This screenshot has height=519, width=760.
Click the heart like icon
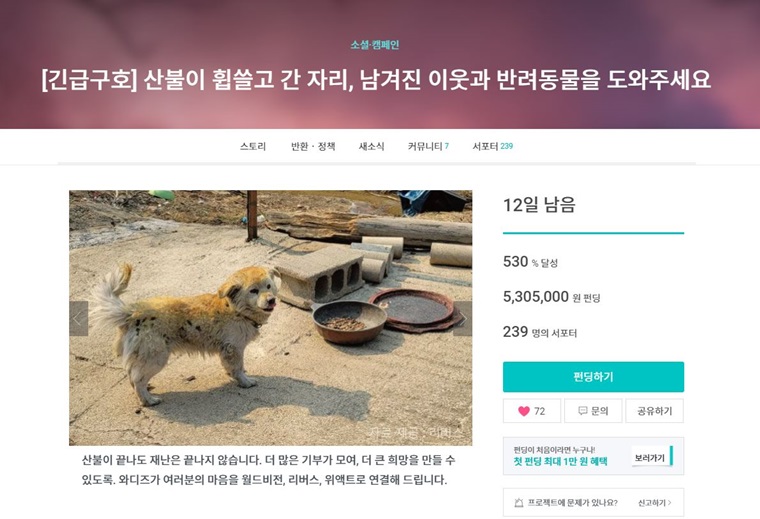pyautogui.click(x=524, y=411)
